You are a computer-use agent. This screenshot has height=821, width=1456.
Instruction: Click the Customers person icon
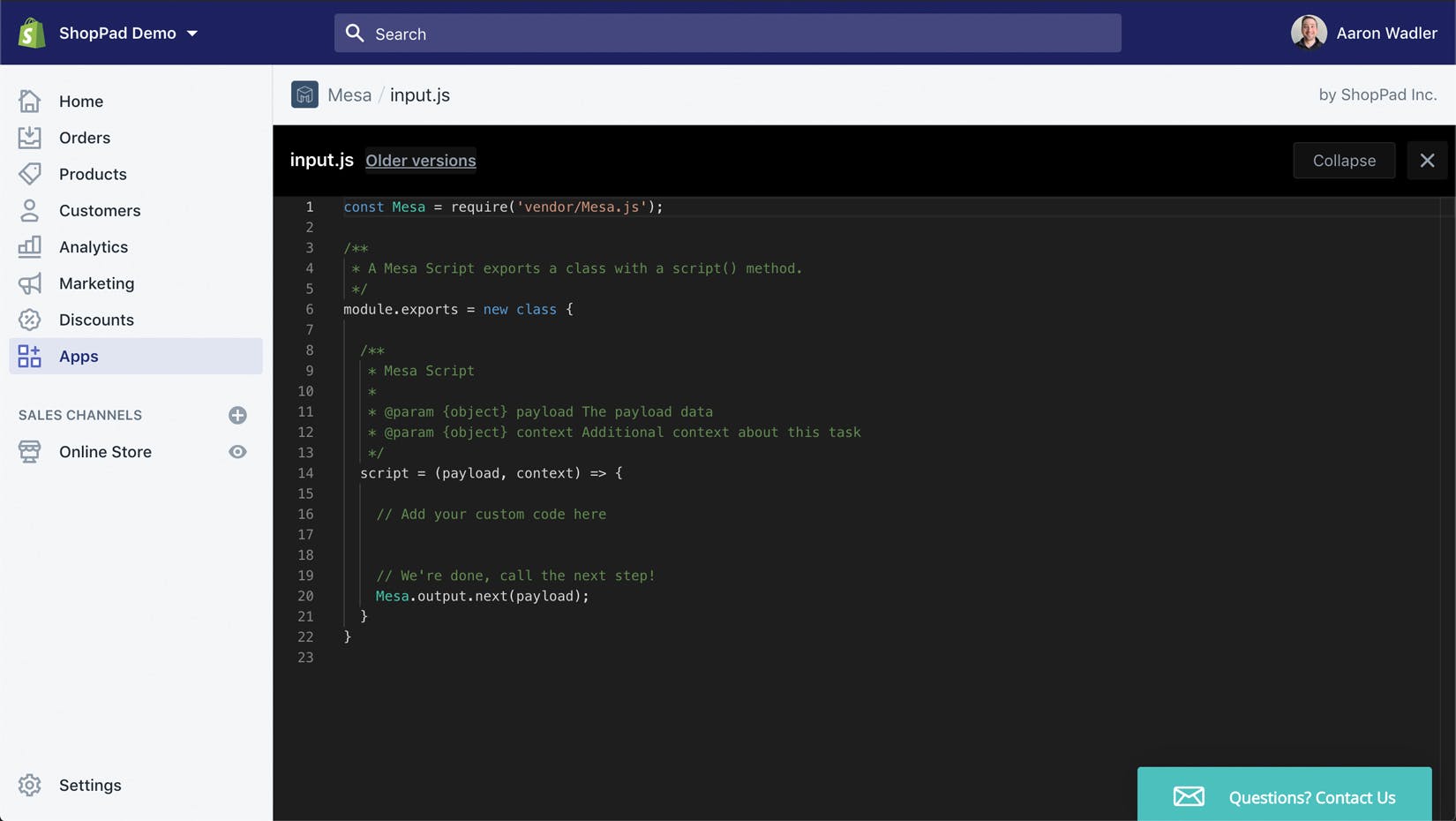point(29,210)
